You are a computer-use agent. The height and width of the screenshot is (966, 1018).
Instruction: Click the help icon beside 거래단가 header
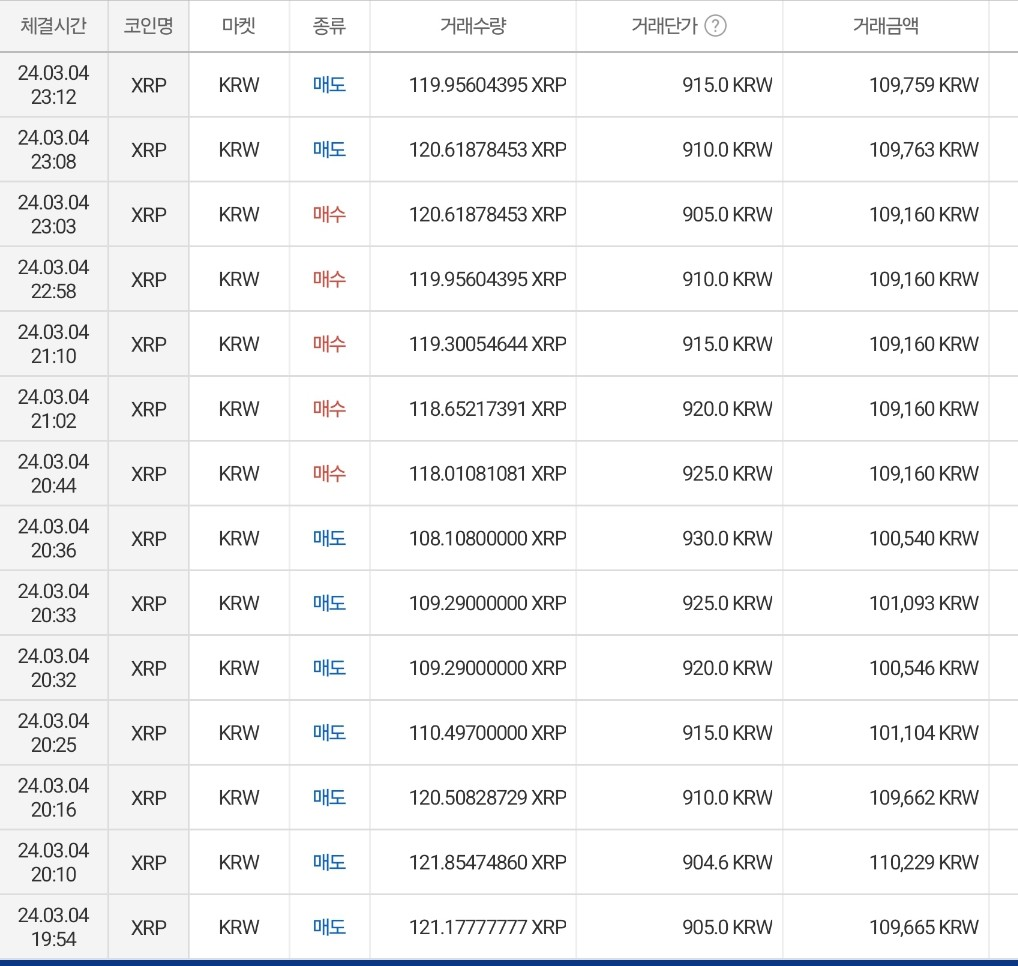(715, 26)
